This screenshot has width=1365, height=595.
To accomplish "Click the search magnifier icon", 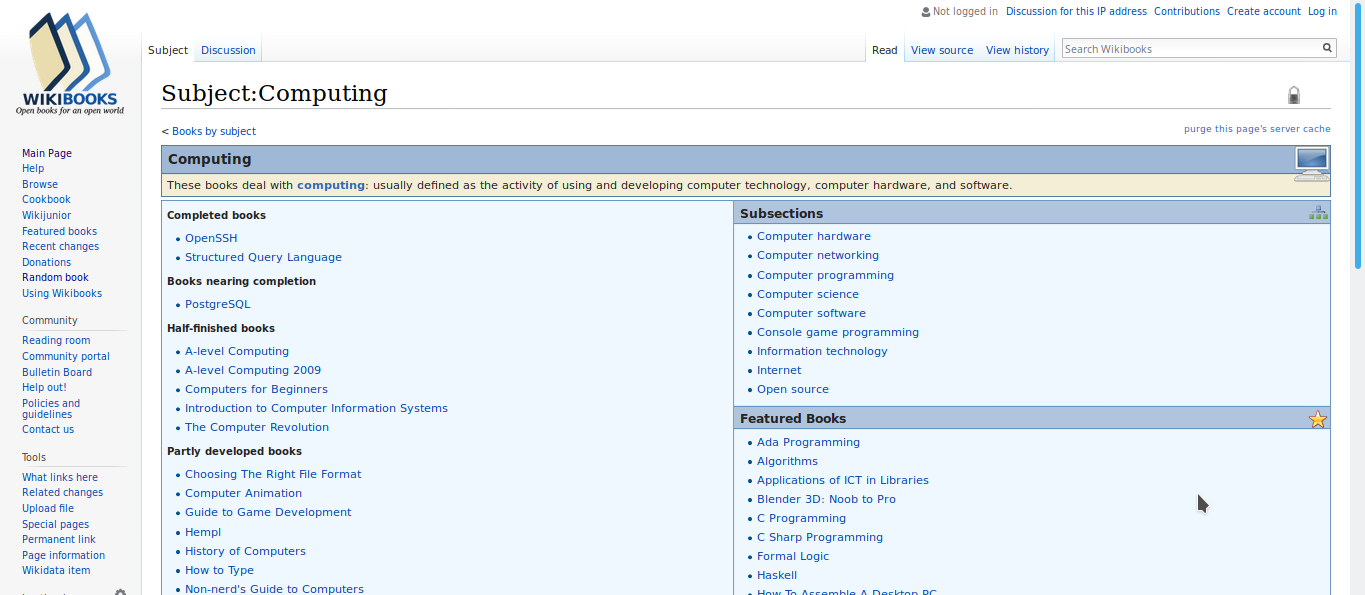I will (1327, 48).
